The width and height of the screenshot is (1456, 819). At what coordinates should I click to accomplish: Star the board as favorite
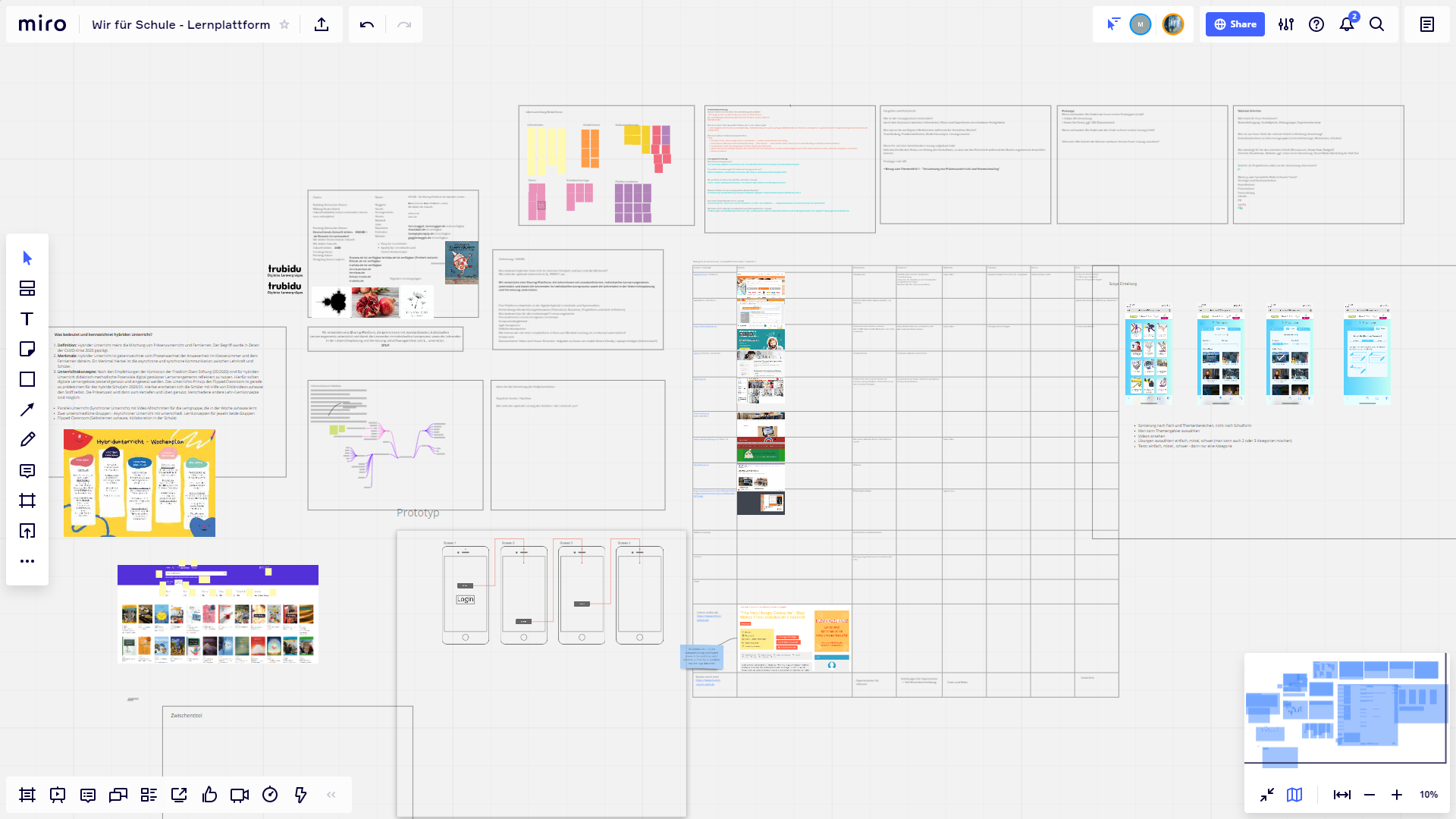point(284,24)
